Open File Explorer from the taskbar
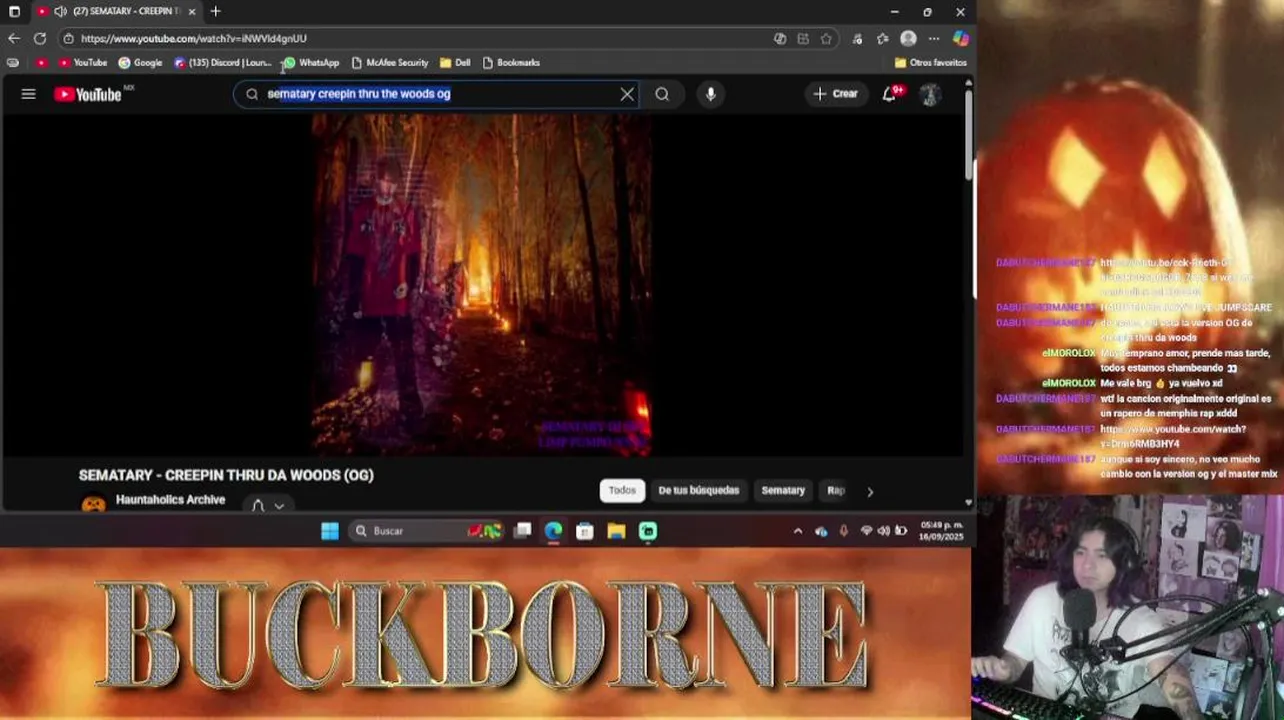This screenshot has height=720, width=1284. click(x=616, y=531)
